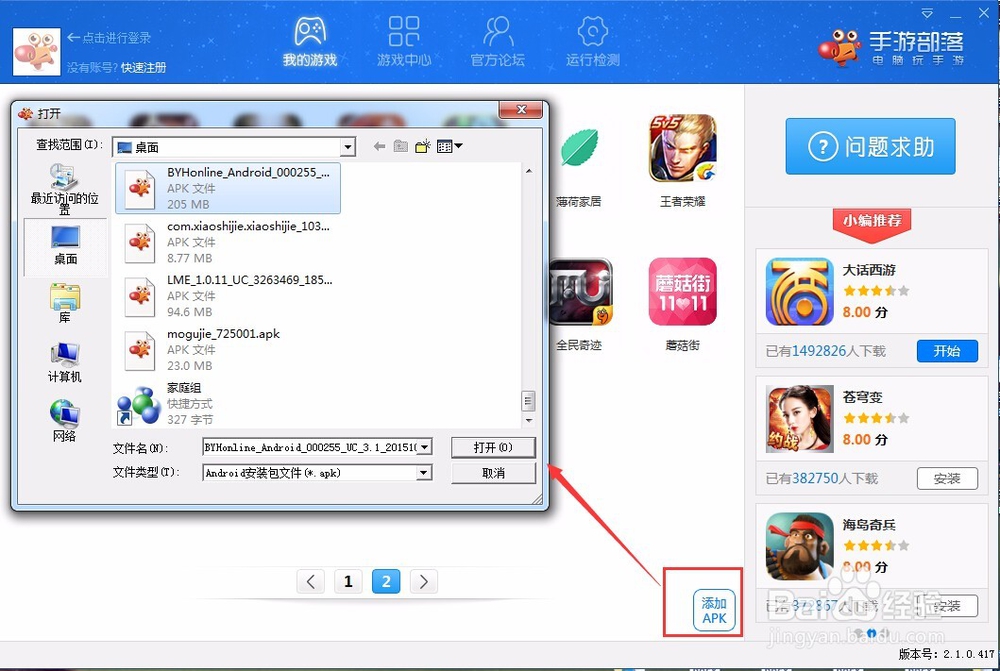Go to previous page arrow

point(311,582)
